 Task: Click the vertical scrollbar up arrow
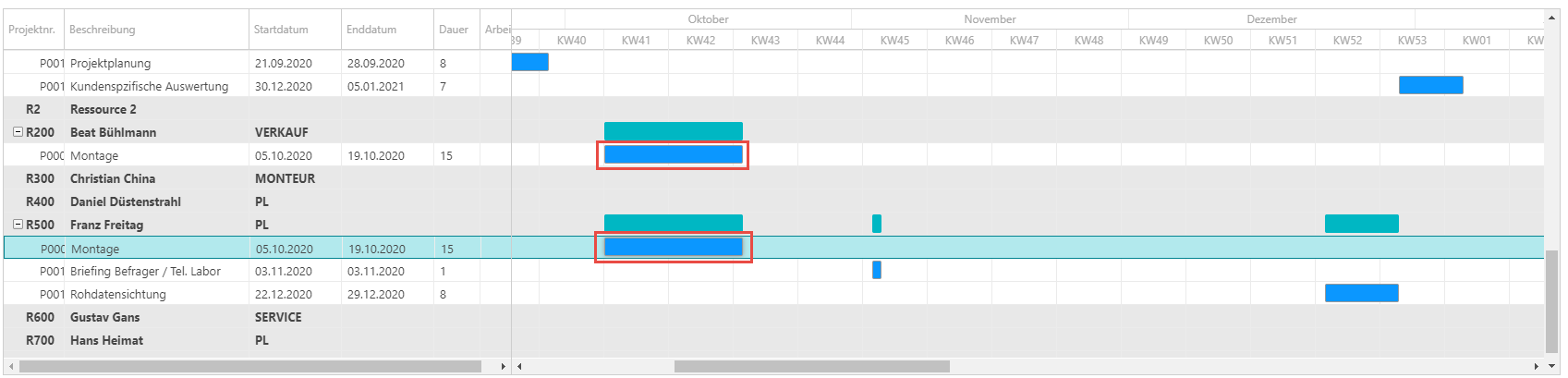1552,17
